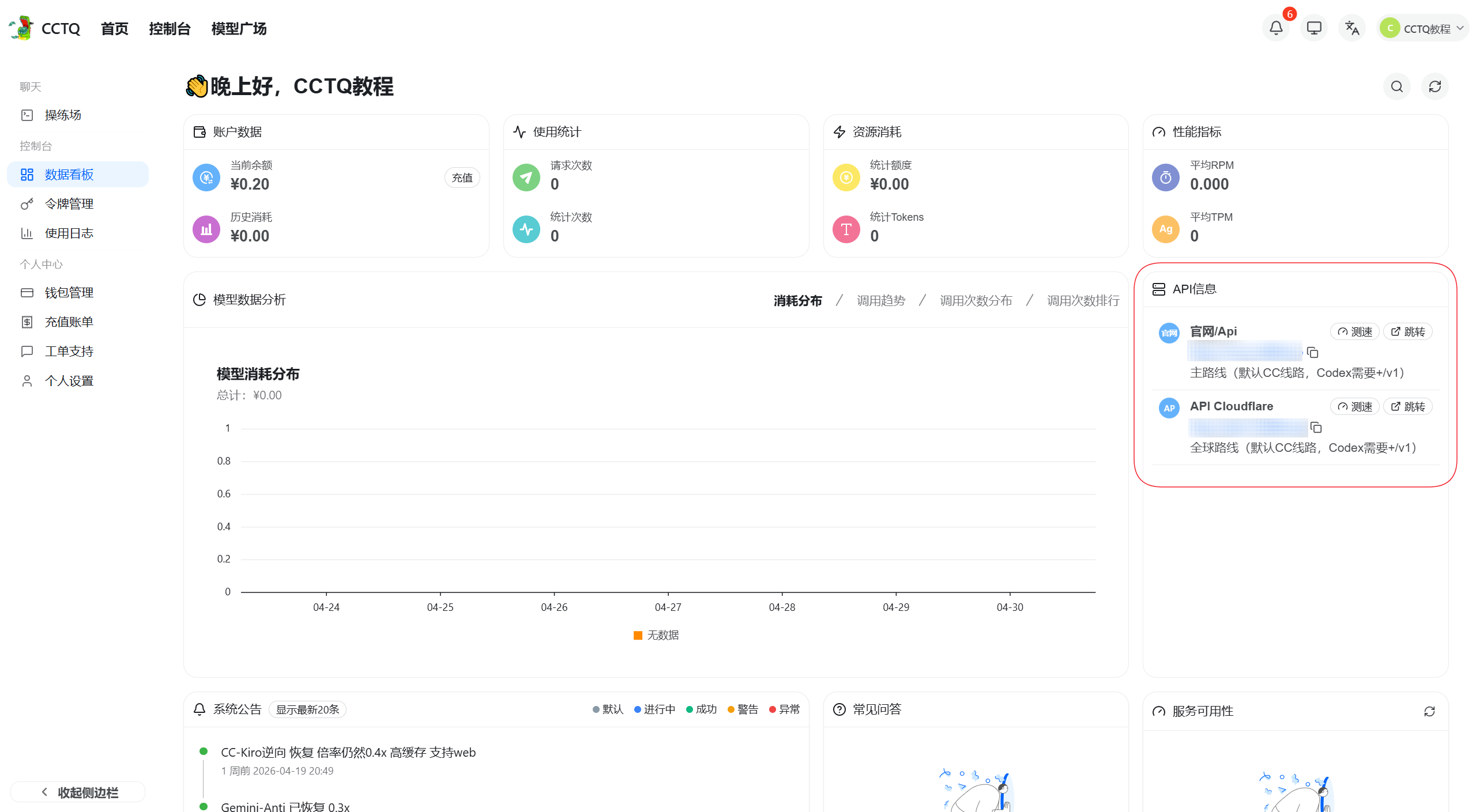Expand the CCTQ教程 account dropdown
Image resolution: width=1476 pixels, height=812 pixels.
point(1423,28)
